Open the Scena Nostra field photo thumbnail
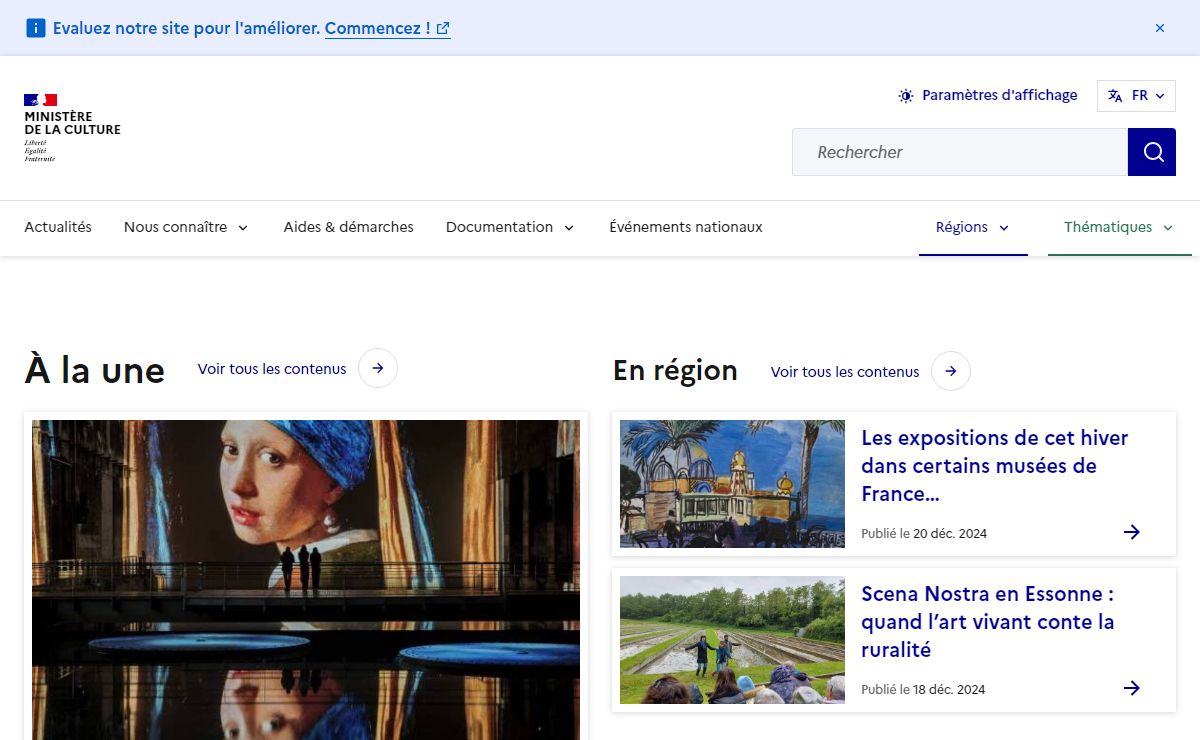 point(732,640)
